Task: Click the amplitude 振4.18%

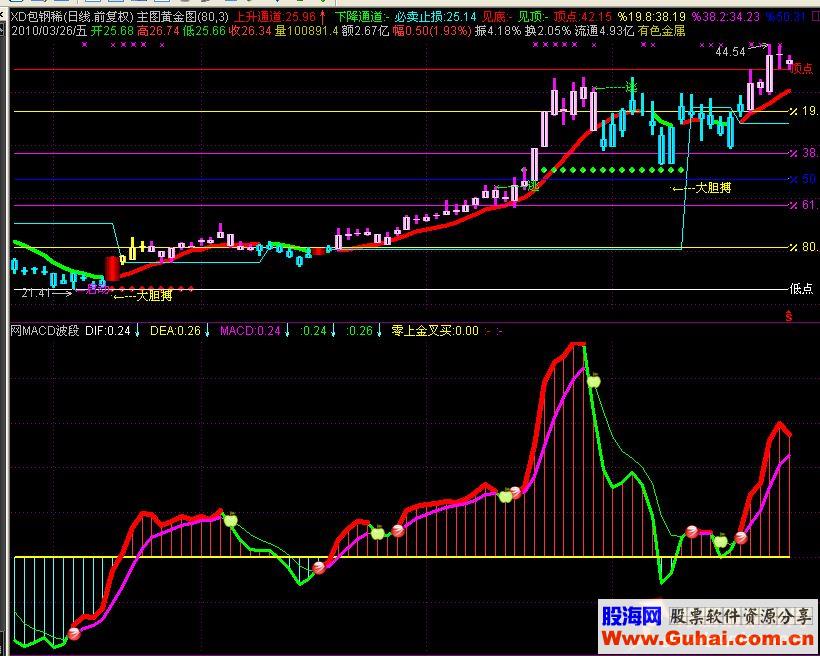Action: 498,31
